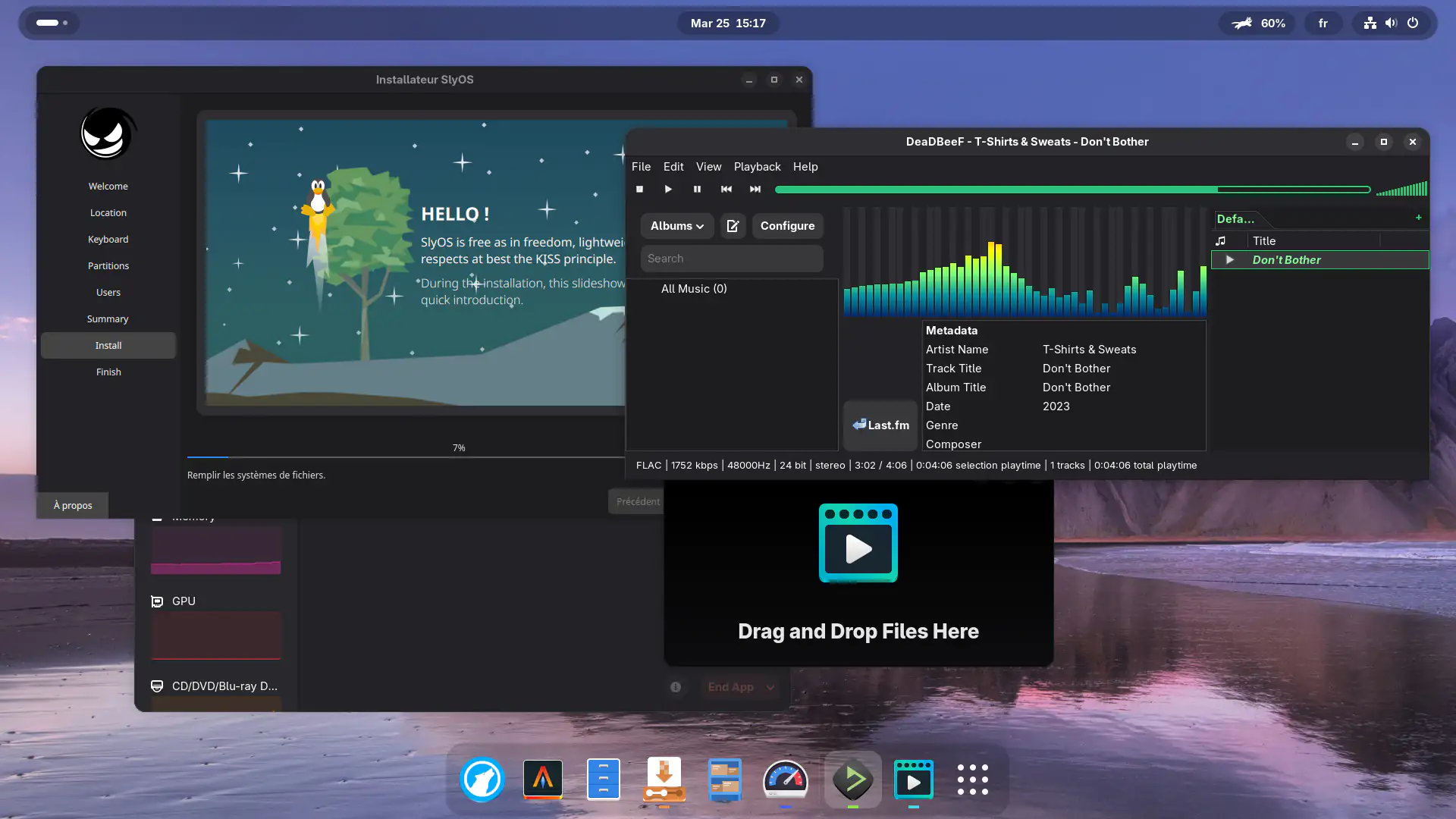Select the Users installer step
The width and height of the screenshot is (1456, 819).
coord(108,292)
